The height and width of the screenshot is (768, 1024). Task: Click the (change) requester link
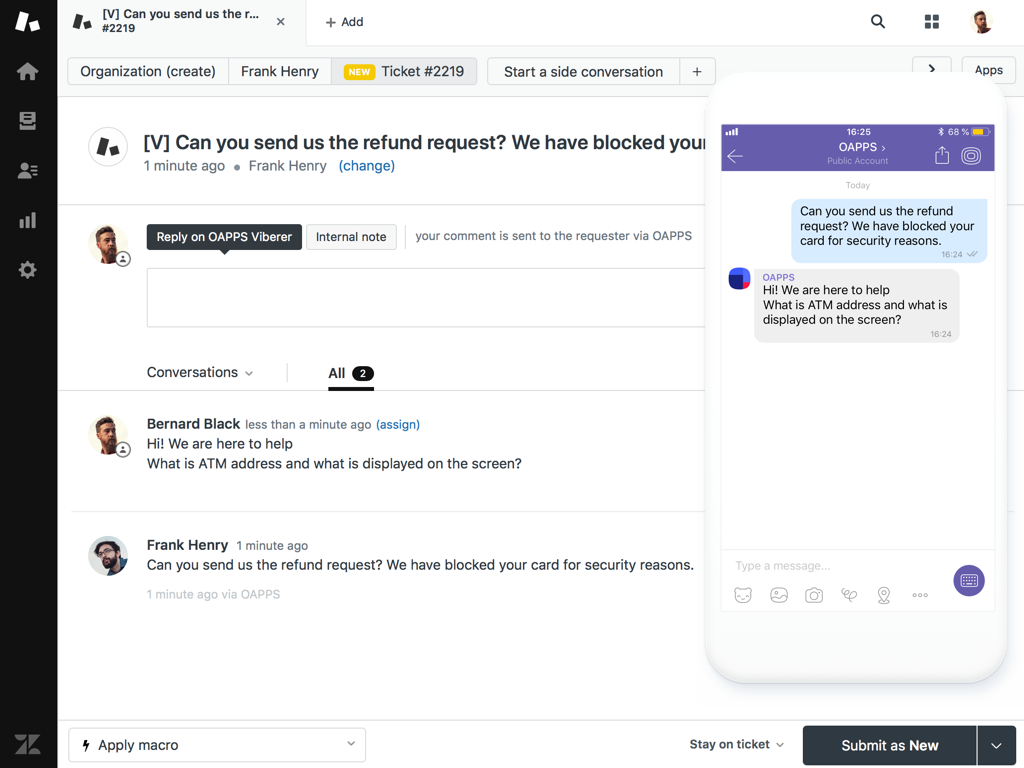(366, 166)
